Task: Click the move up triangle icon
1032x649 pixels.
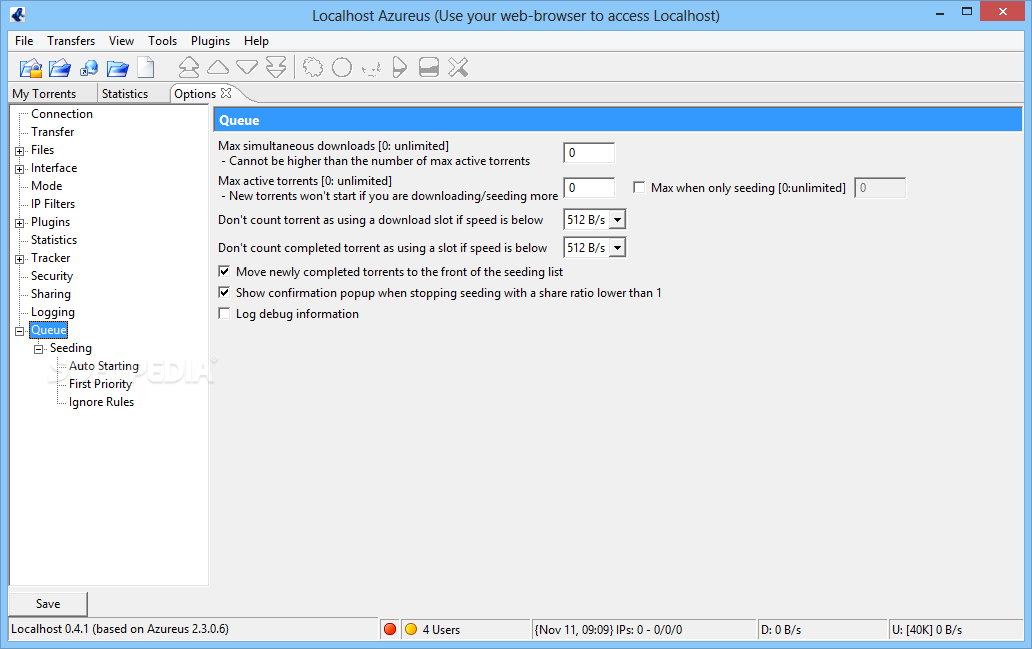Action: coord(218,67)
